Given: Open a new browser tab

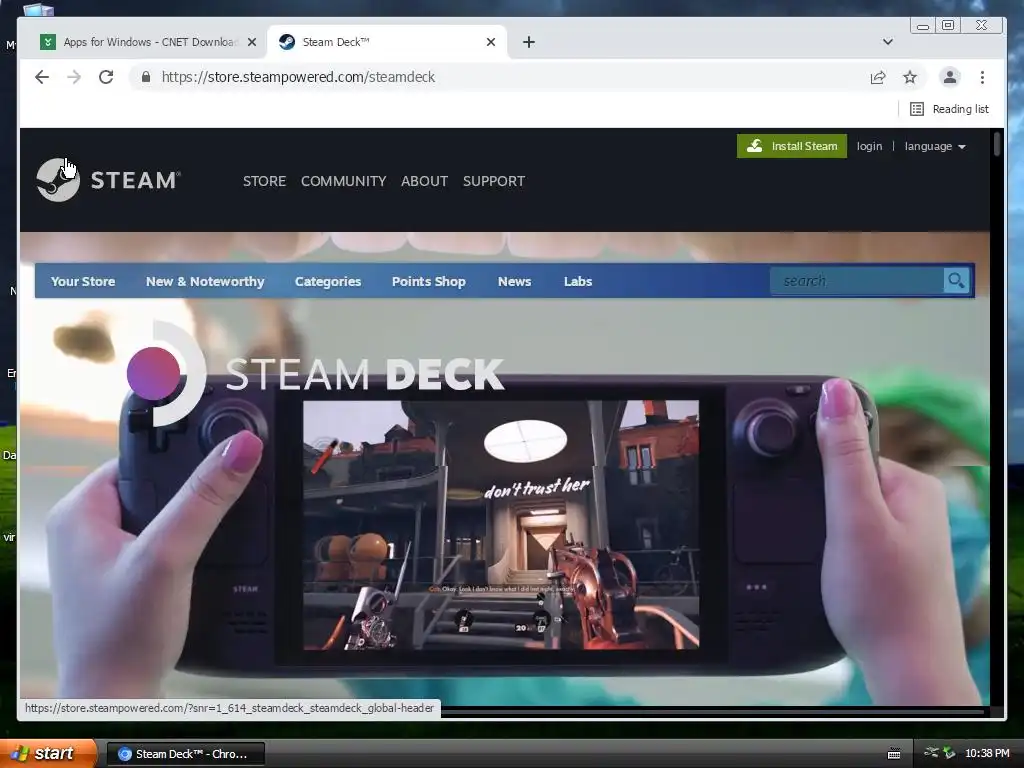Looking at the screenshot, I should [529, 42].
